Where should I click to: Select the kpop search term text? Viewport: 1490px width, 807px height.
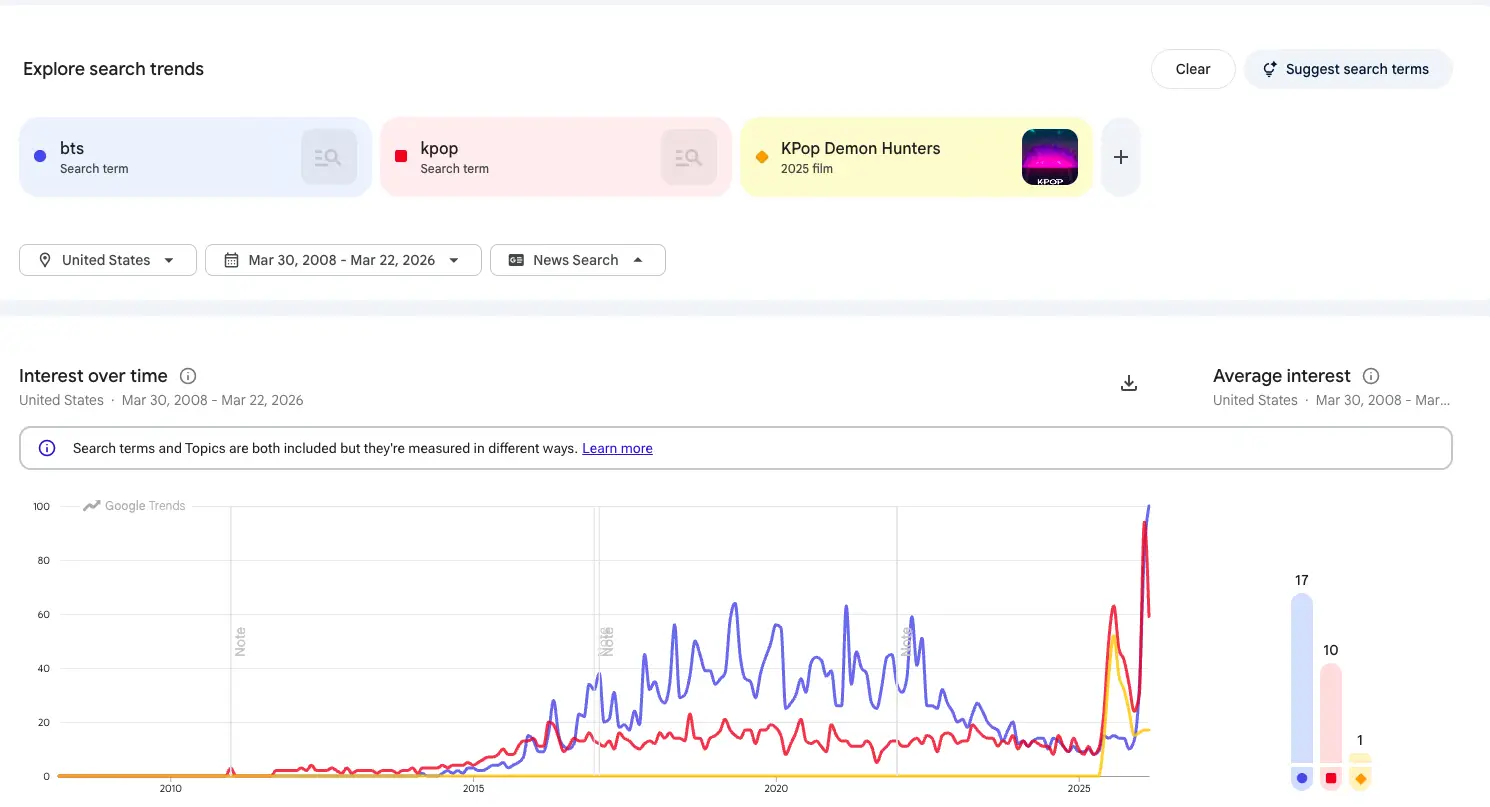click(439, 148)
